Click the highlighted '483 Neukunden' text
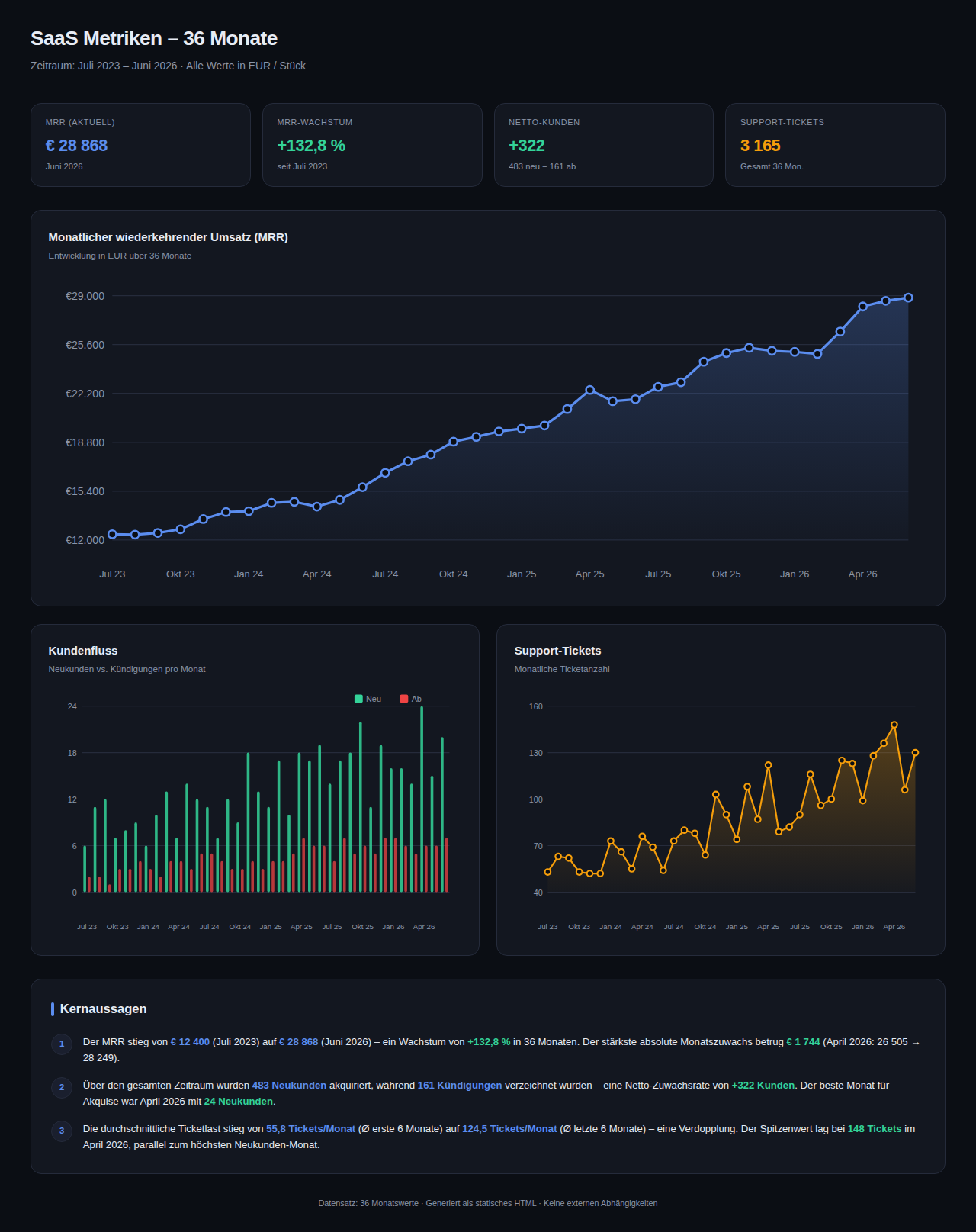This screenshot has width=976, height=1232. (x=289, y=1085)
